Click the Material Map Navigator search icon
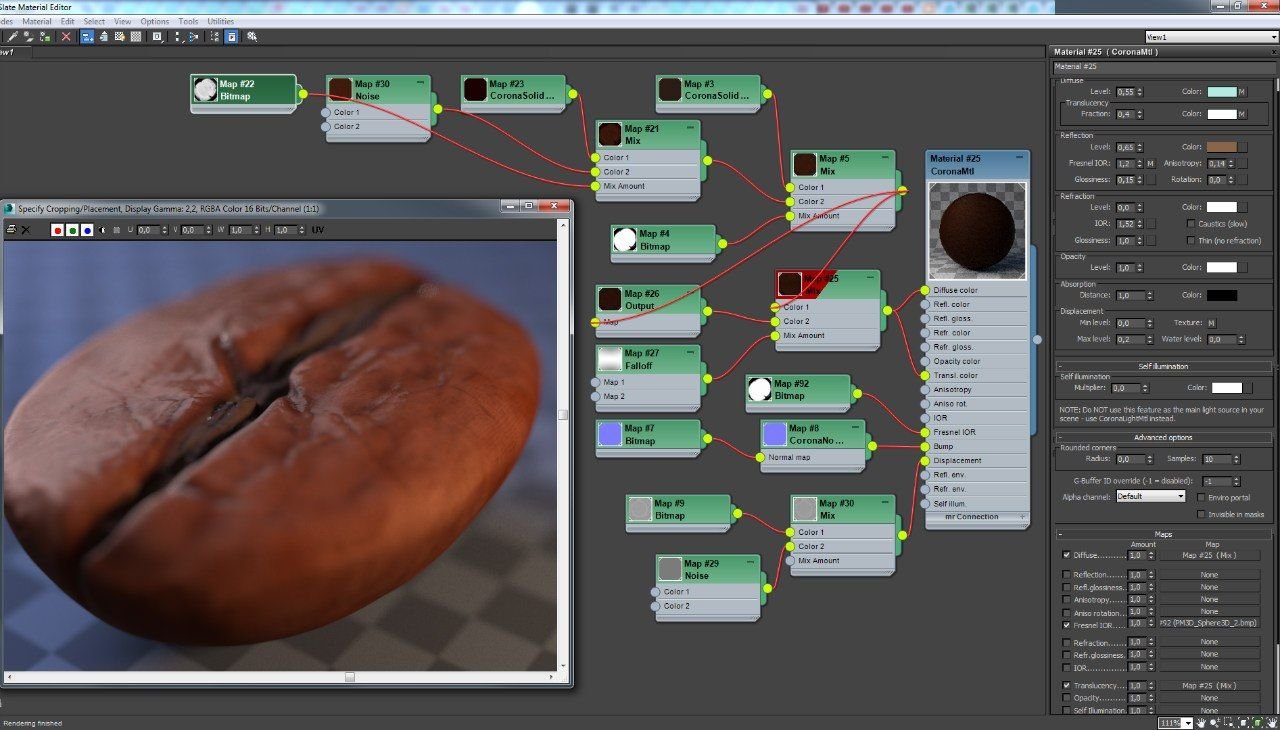 252,36
